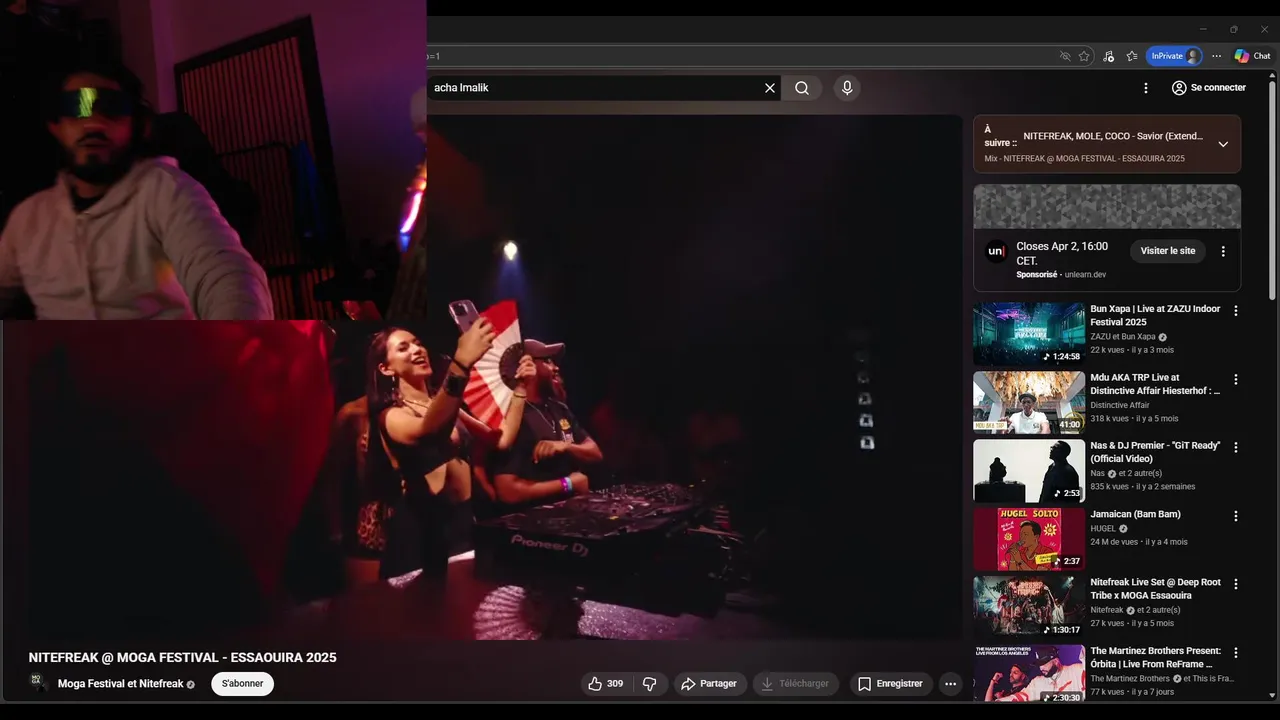
Task: Open Bun Xapa Live at ZAZU title
Action: click(1155, 316)
